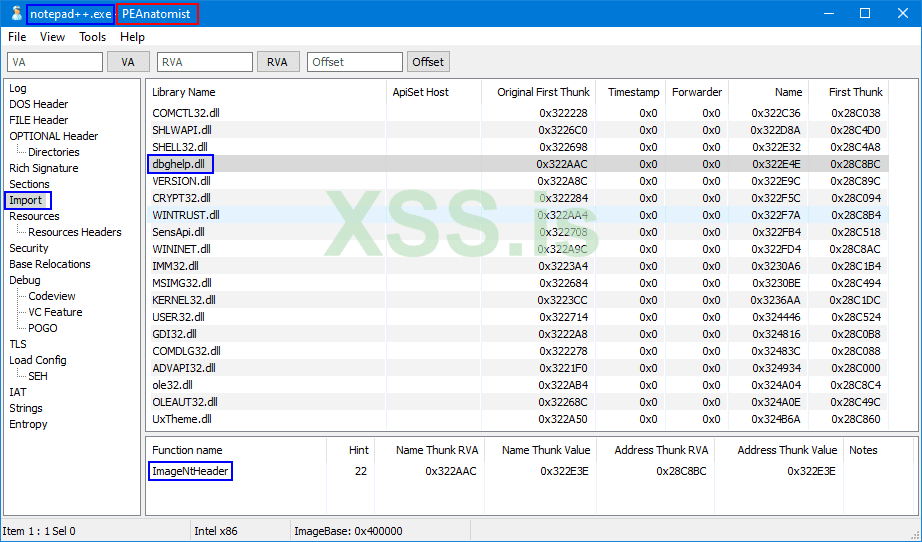Select the VERSION.dll library row
The height and width of the screenshot is (542, 922).
[x=517, y=181]
